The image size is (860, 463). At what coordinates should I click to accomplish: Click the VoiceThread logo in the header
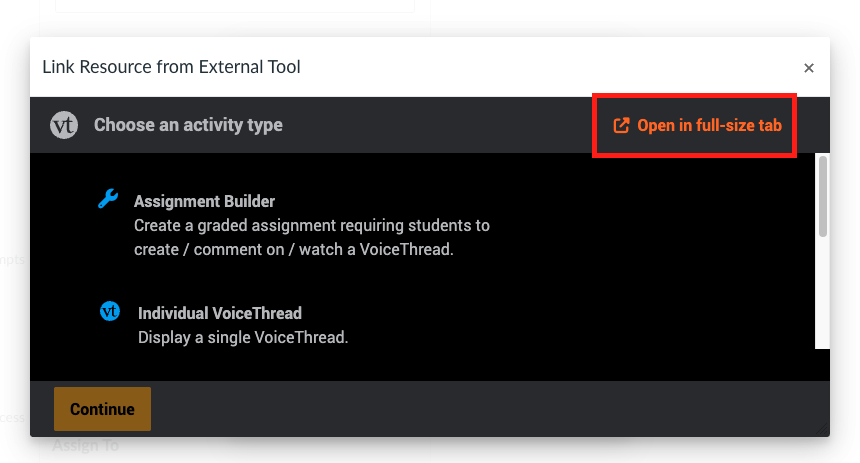click(64, 125)
